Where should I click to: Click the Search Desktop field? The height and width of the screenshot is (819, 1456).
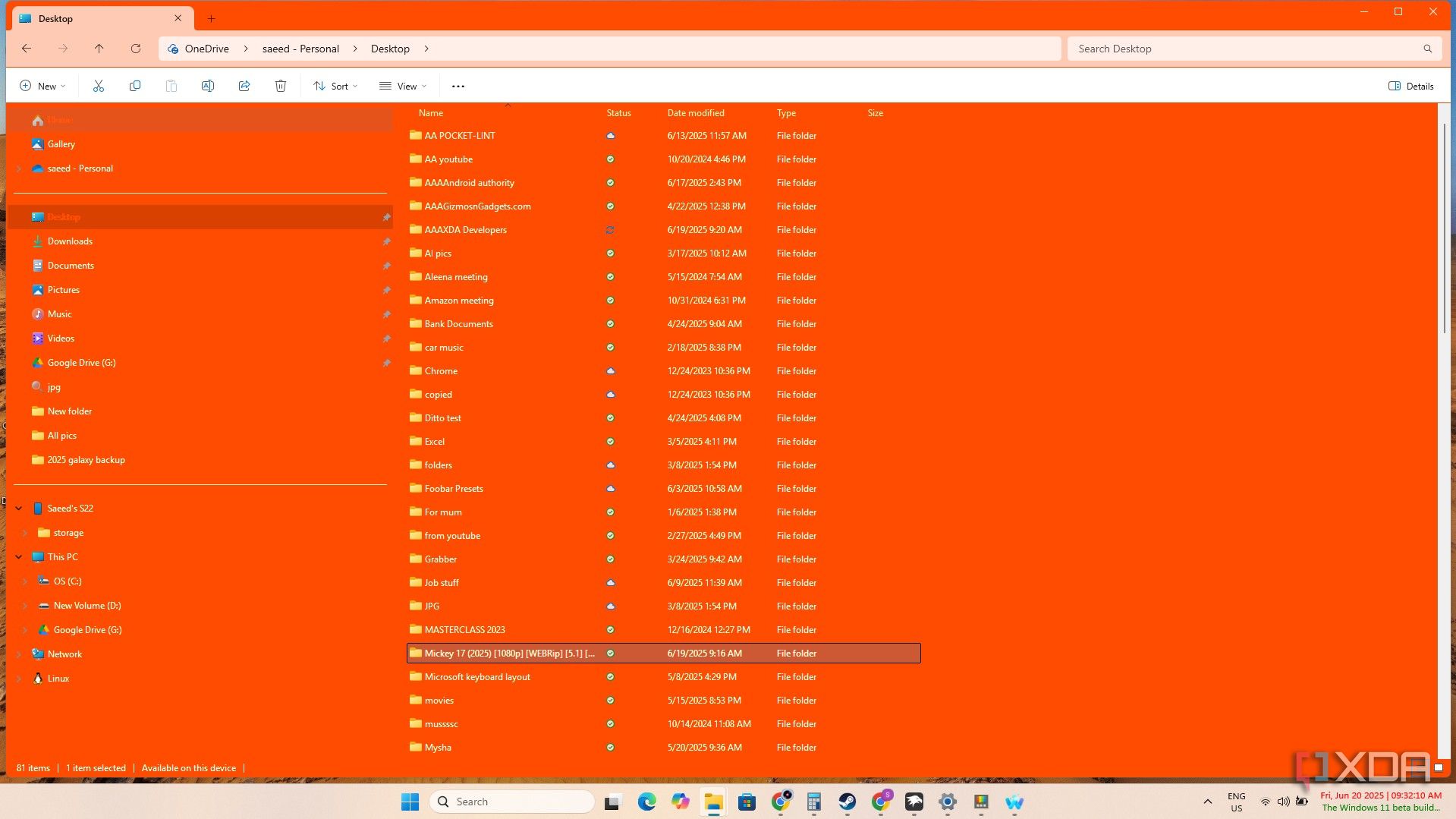1254,49
